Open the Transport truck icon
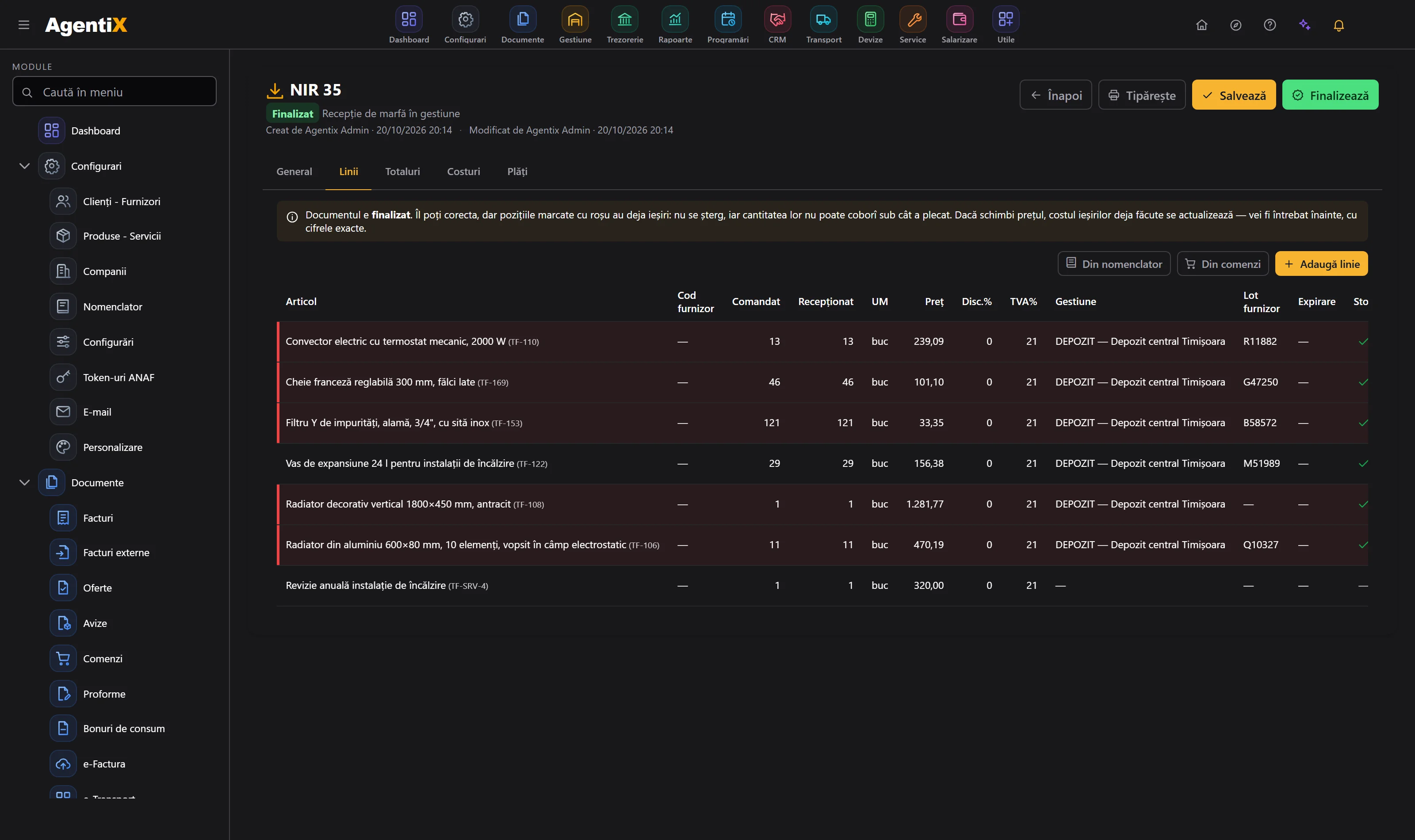The height and width of the screenshot is (840, 1415). (x=823, y=19)
